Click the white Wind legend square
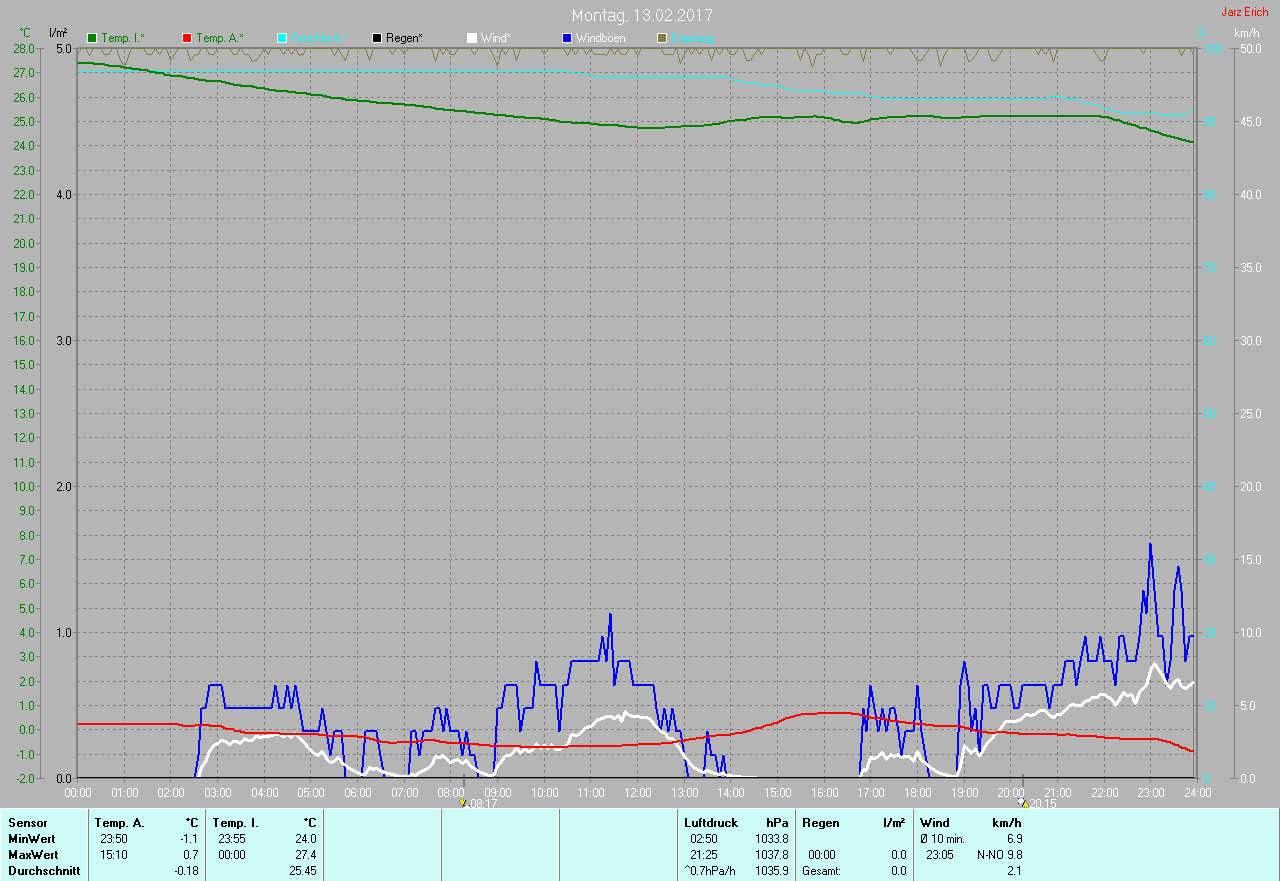 coord(472,38)
